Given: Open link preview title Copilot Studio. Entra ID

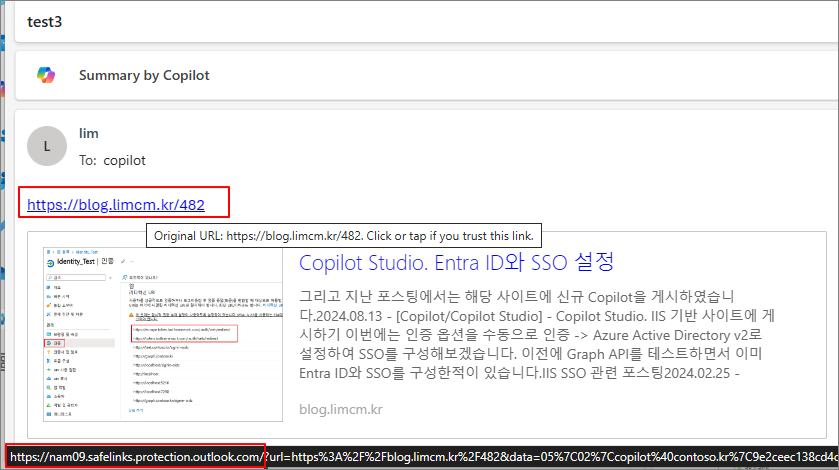Looking at the screenshot, I should tap(456, 262).
